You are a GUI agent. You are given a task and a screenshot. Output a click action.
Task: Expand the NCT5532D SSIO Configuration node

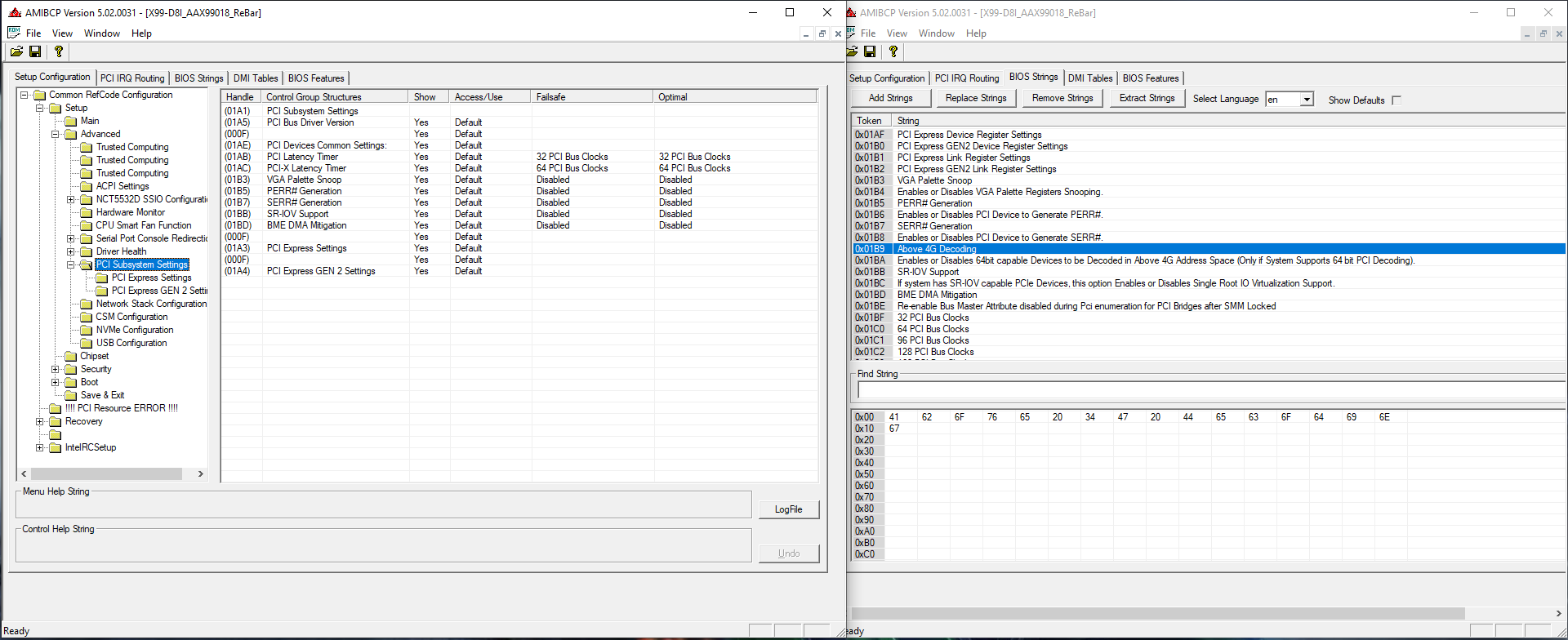(70, 199)
